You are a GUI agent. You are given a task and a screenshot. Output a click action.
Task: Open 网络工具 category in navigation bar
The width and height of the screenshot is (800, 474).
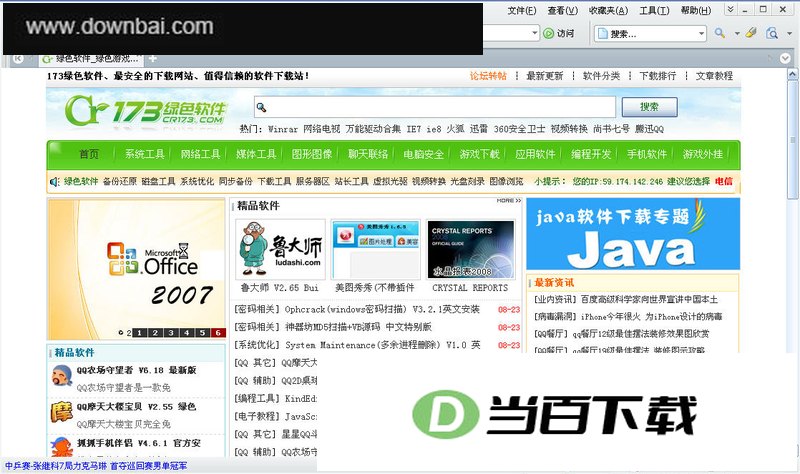tap(200, 154)
